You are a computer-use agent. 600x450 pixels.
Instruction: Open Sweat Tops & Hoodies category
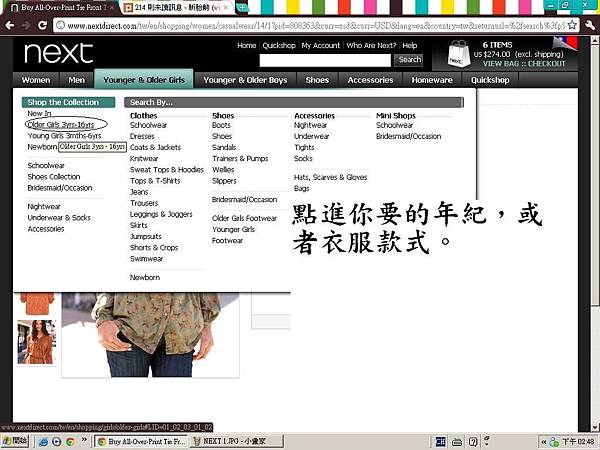point(167,170)
